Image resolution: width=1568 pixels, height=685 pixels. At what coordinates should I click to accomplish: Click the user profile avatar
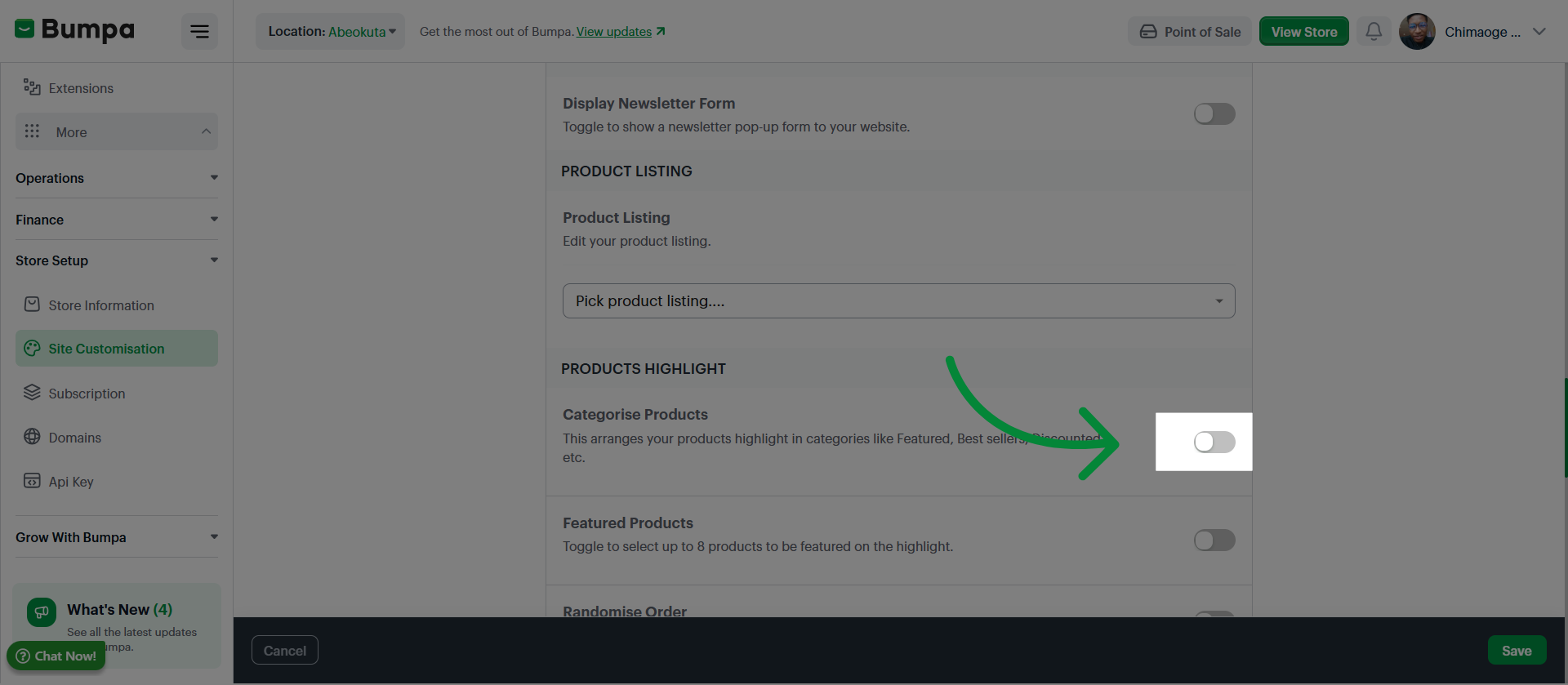1417,31
